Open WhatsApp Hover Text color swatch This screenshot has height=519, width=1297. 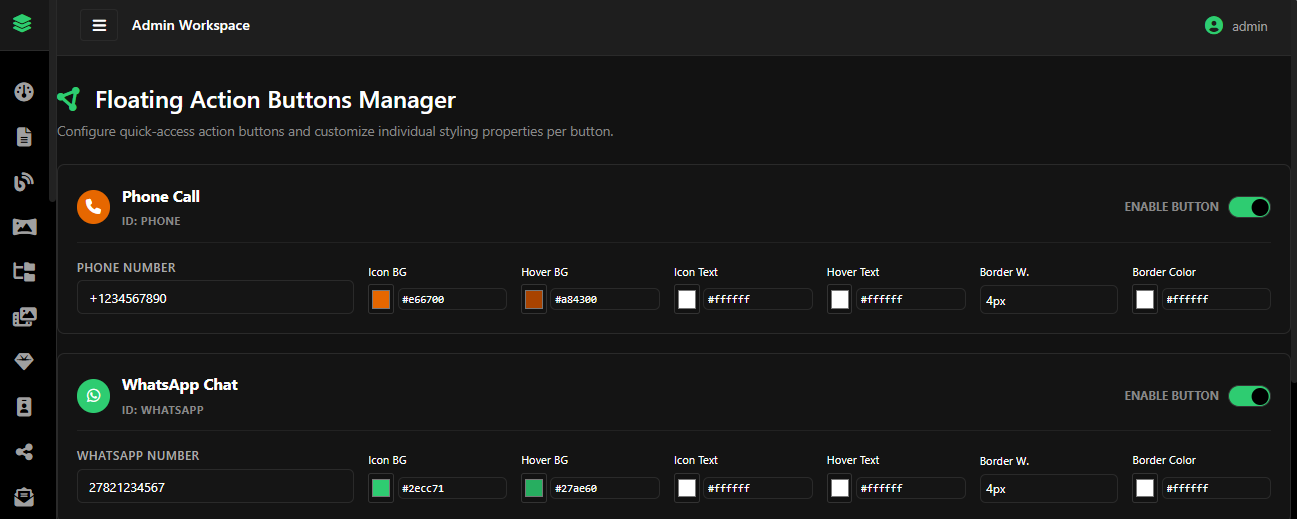(x=840, y=488)
